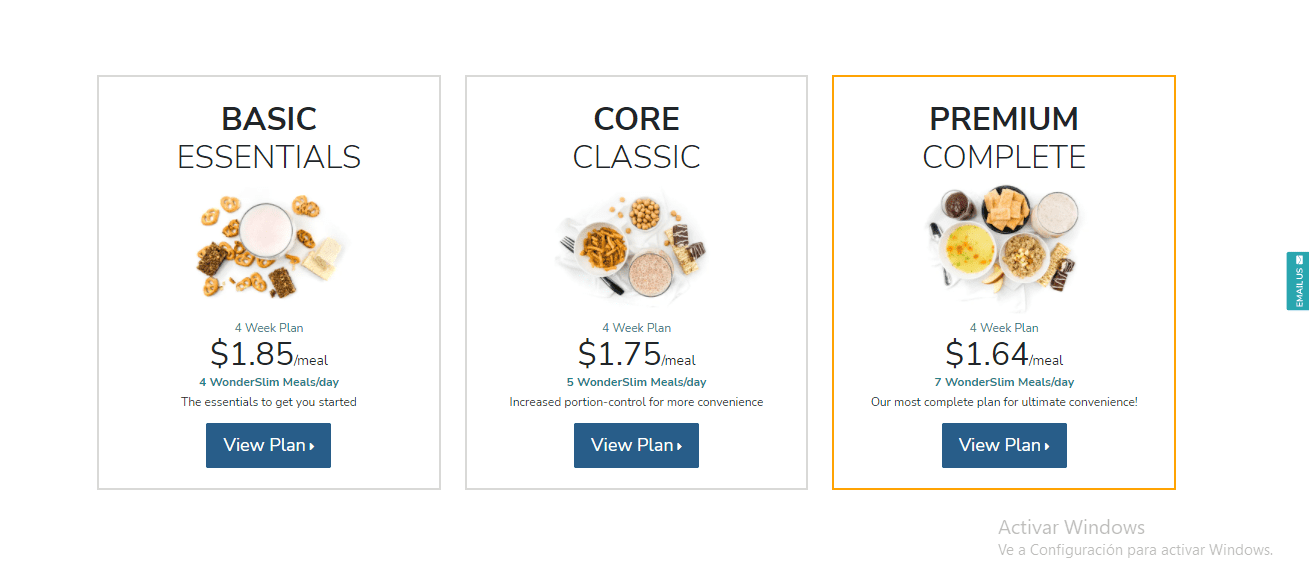Select the PREMIUM COMPLETE heading
The width and height of the screenshot is (1309, 568).
tap(1004, 138)
